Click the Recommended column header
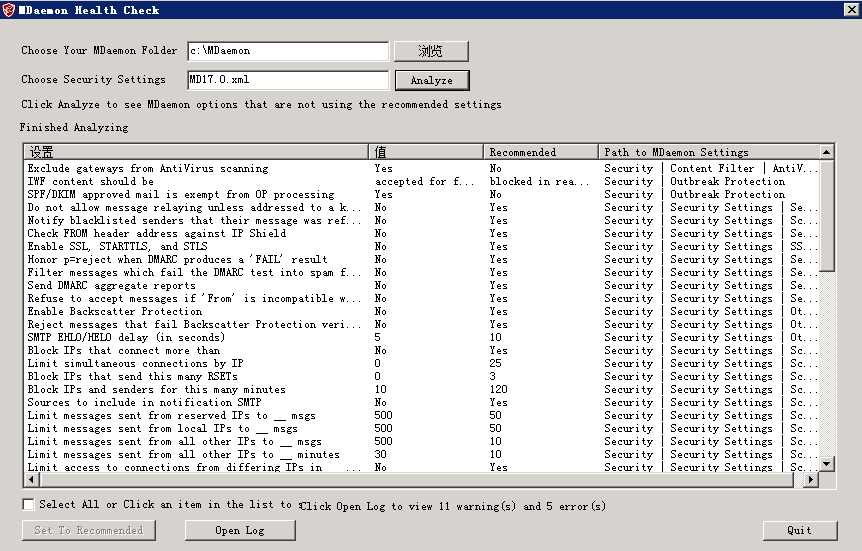Image resolution: width=862 pixels, height=551 pixels. (x=541, y=152)
